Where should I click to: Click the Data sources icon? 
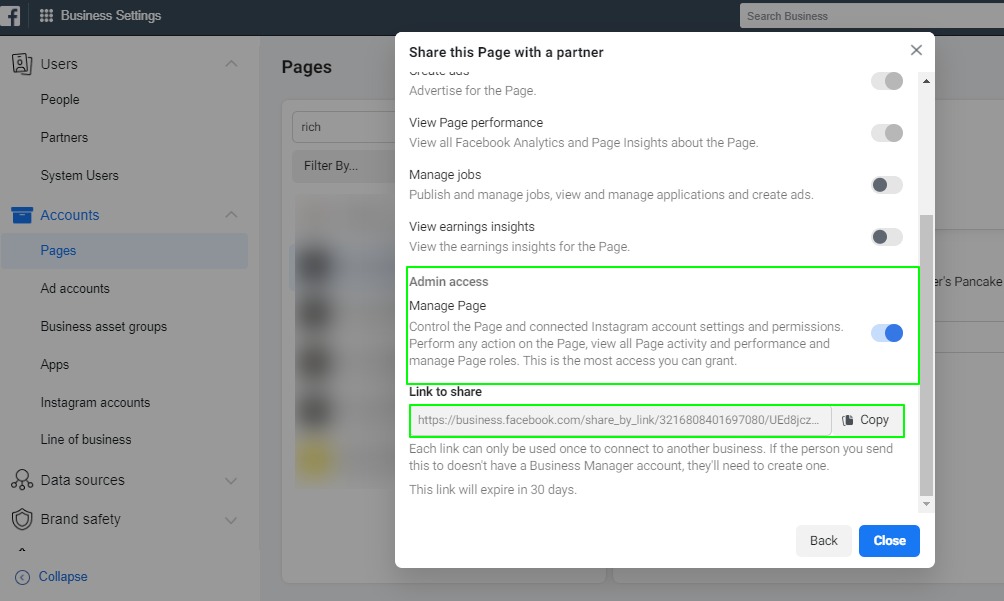pyautogui.click(x=22, y=479)
